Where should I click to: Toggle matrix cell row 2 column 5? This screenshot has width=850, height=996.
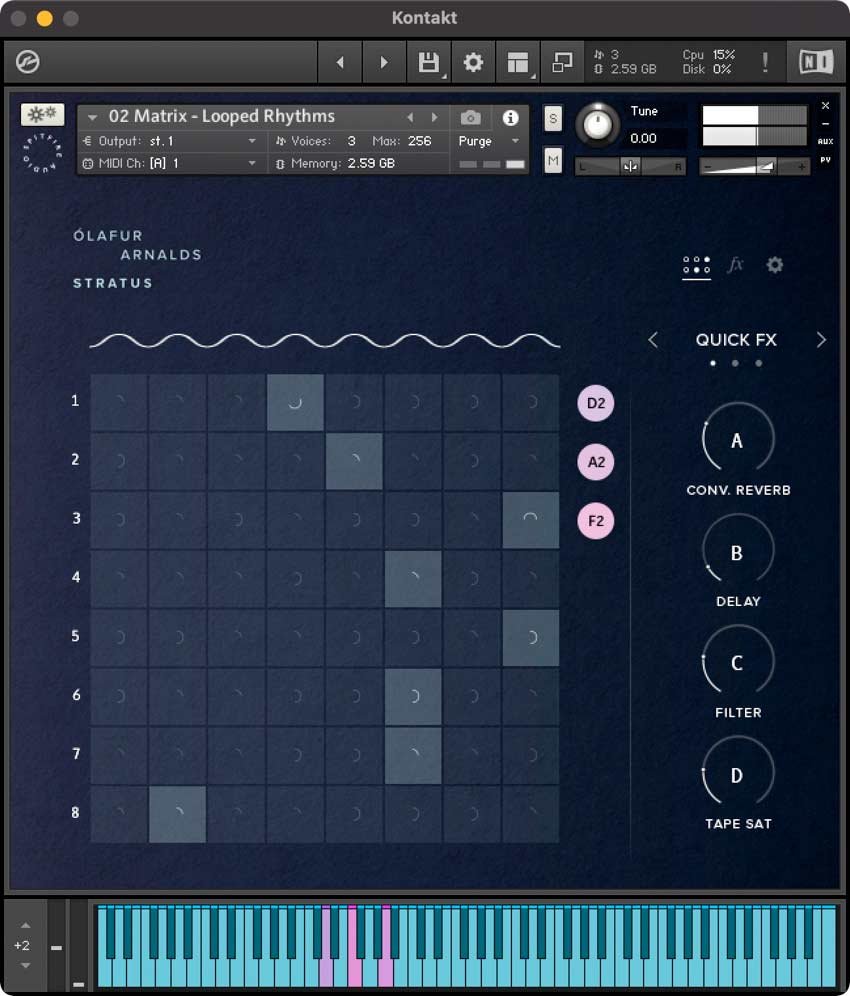coord(354,461)
